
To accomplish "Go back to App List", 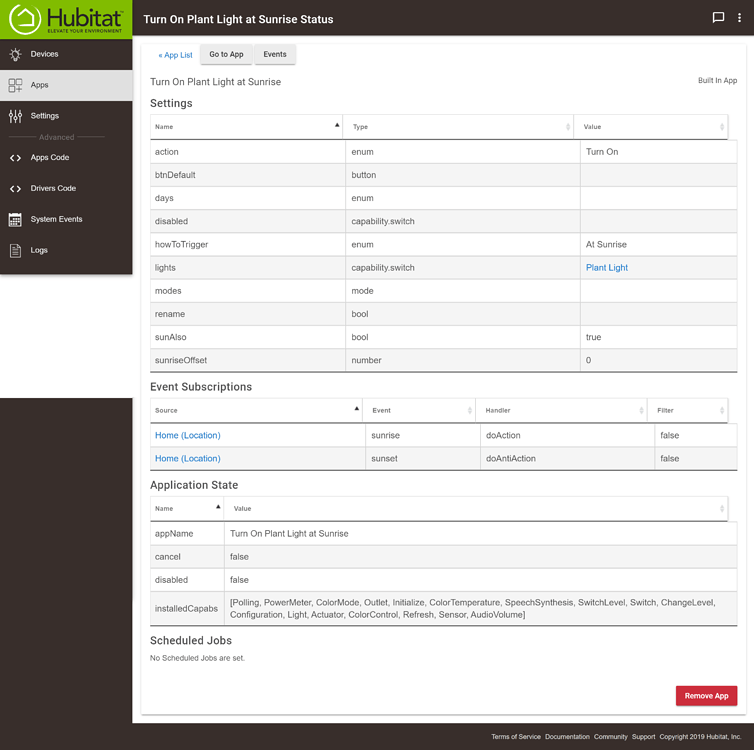I will click(x=176, y=55).
